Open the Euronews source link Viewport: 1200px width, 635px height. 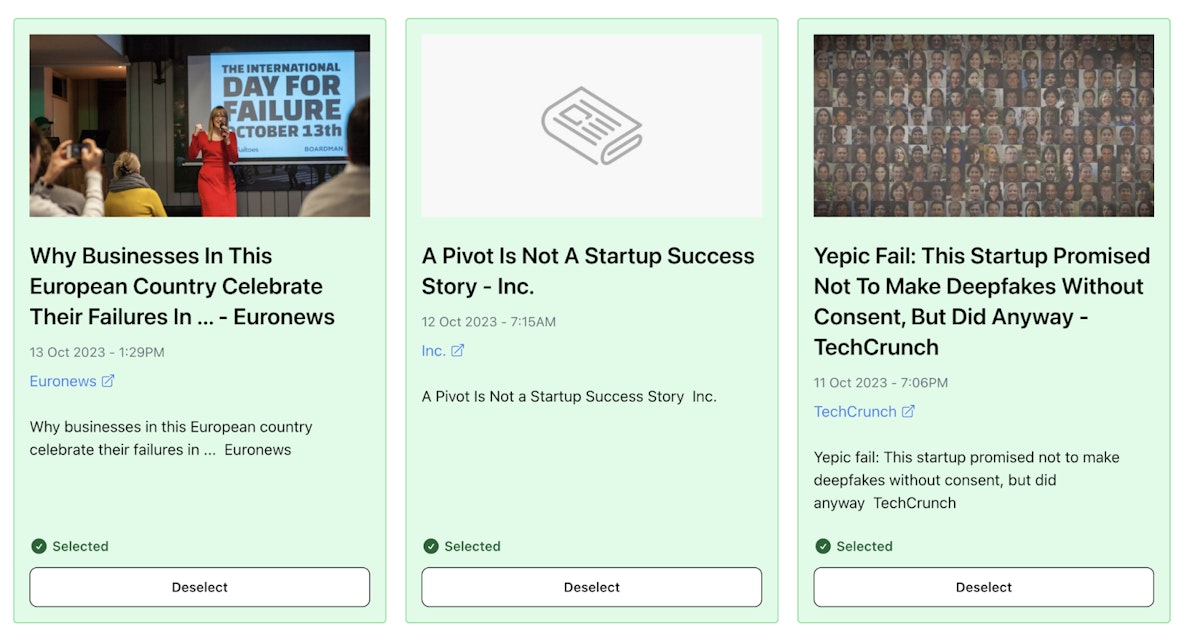click(63, 381)
